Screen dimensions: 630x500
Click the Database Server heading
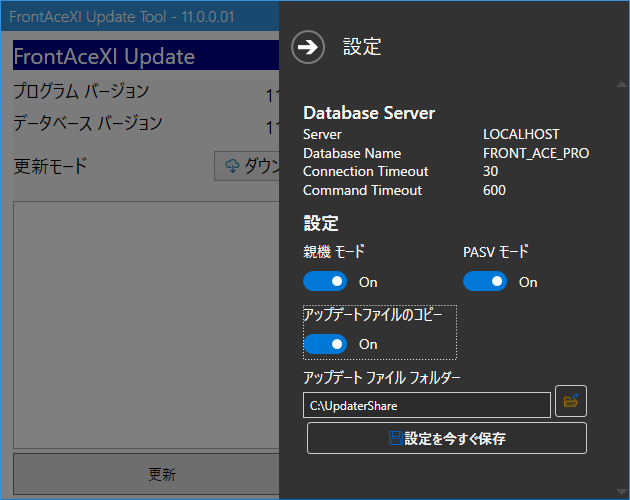pyautogui.click(x=369, y=113)
